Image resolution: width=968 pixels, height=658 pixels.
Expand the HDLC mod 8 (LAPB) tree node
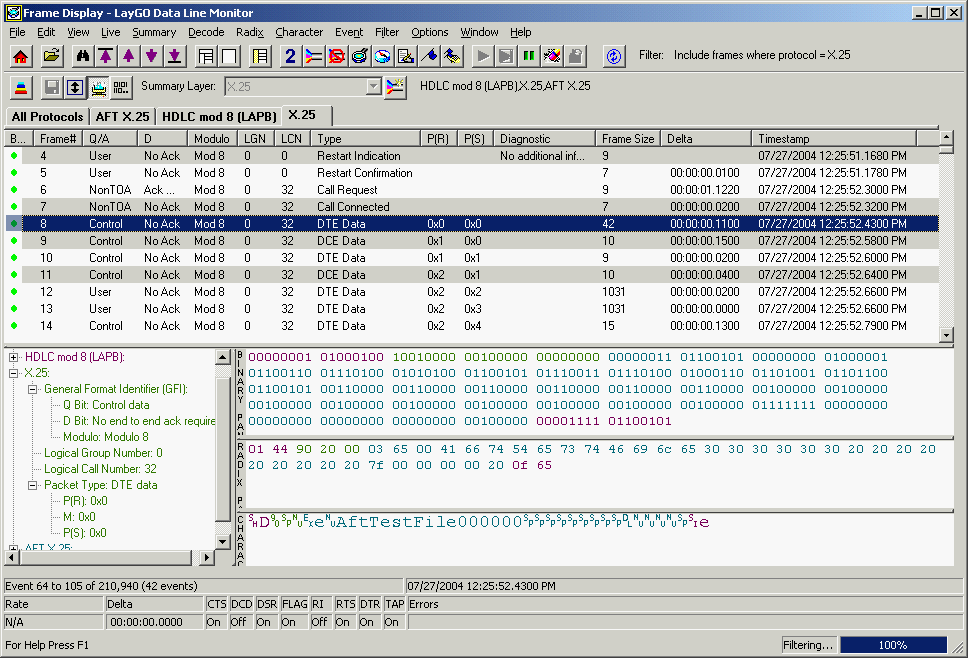(14, 357)
